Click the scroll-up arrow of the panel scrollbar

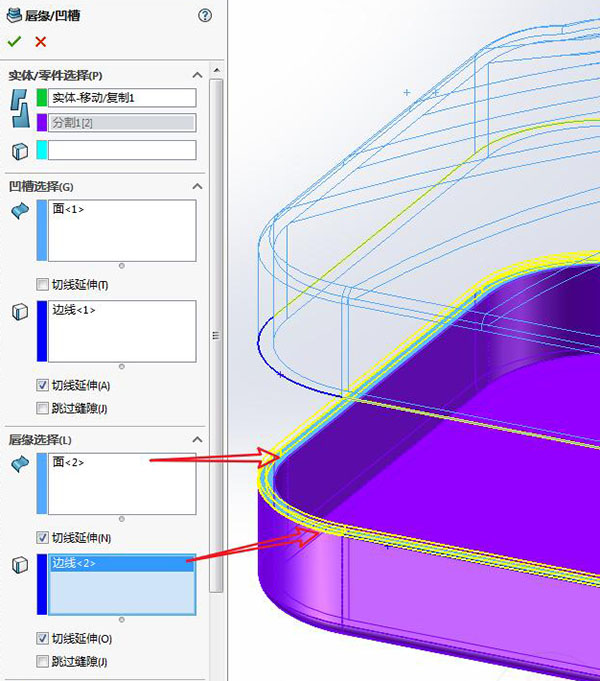click(217, 70)
